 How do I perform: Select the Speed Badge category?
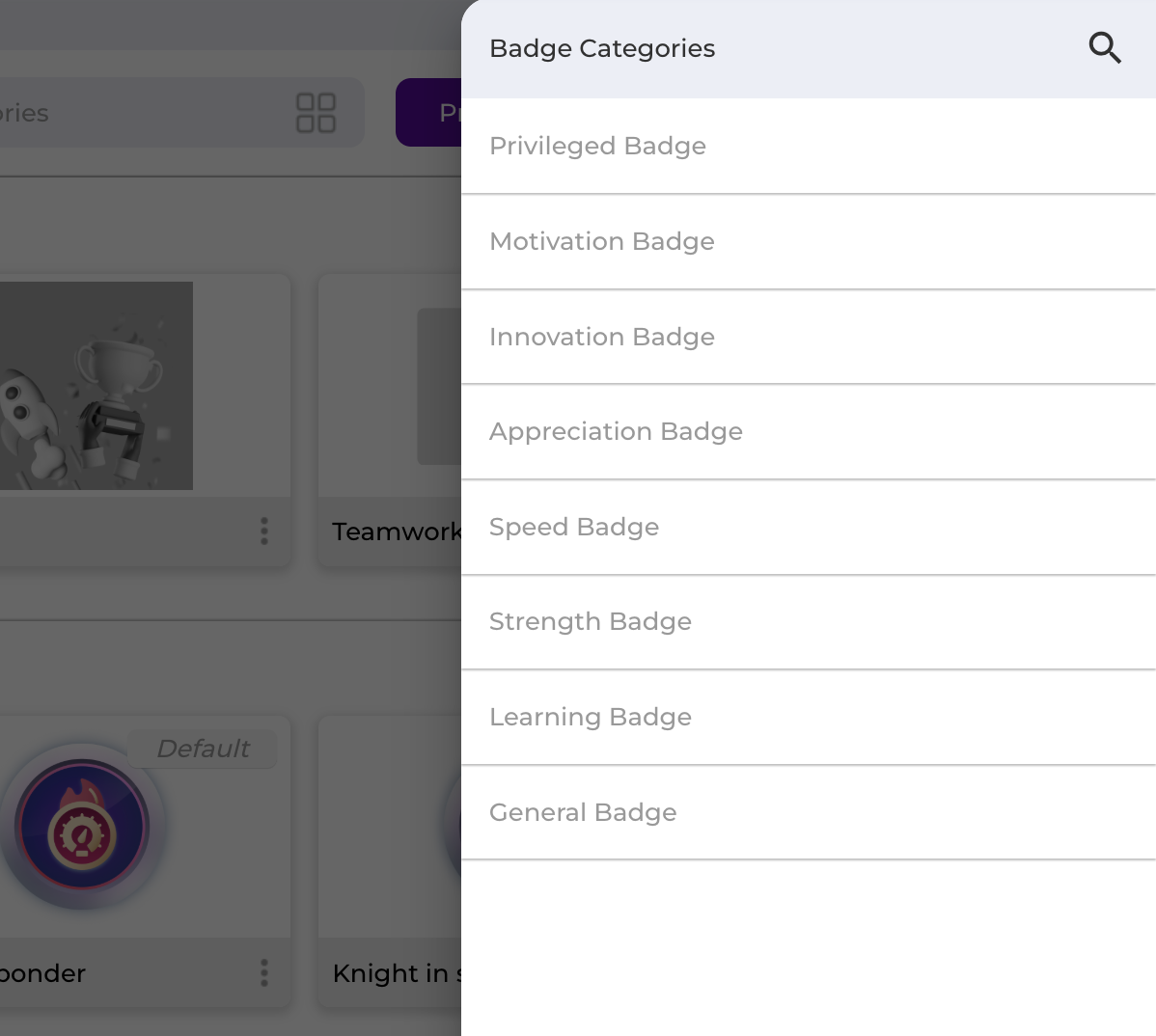[x=574, y=527]
